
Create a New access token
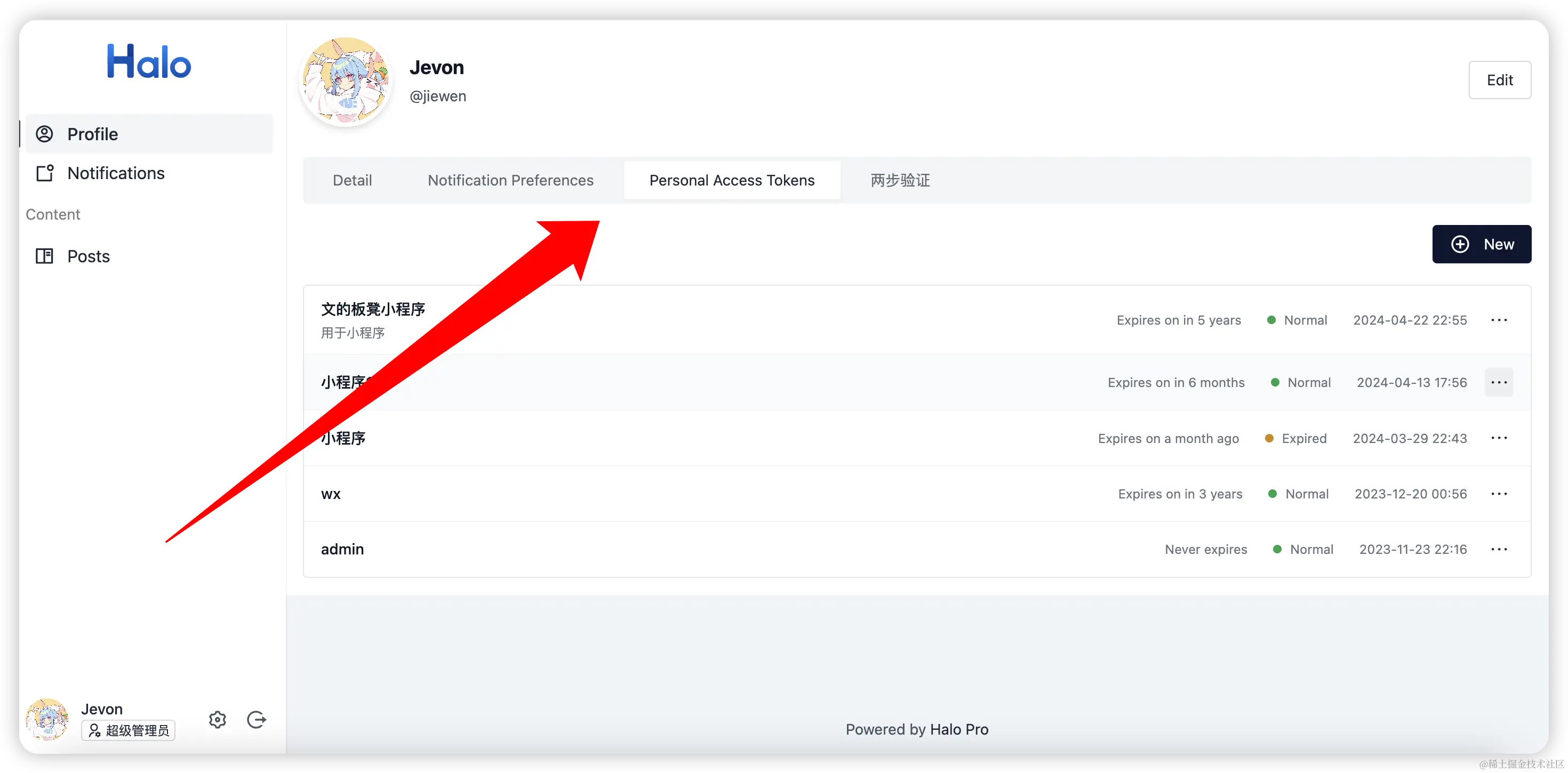1481,244
